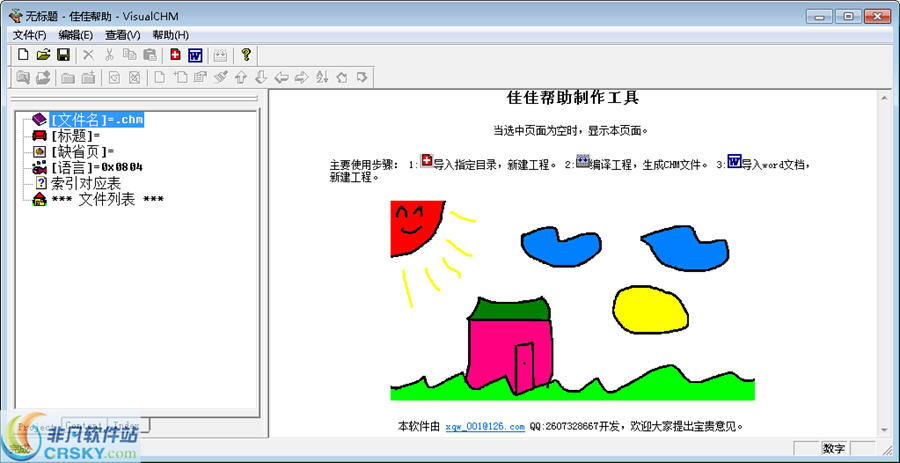This screenshot has width=900, height=463.
Task: Click the last outlined right arrow icon
Action: (x=362, y=77)
